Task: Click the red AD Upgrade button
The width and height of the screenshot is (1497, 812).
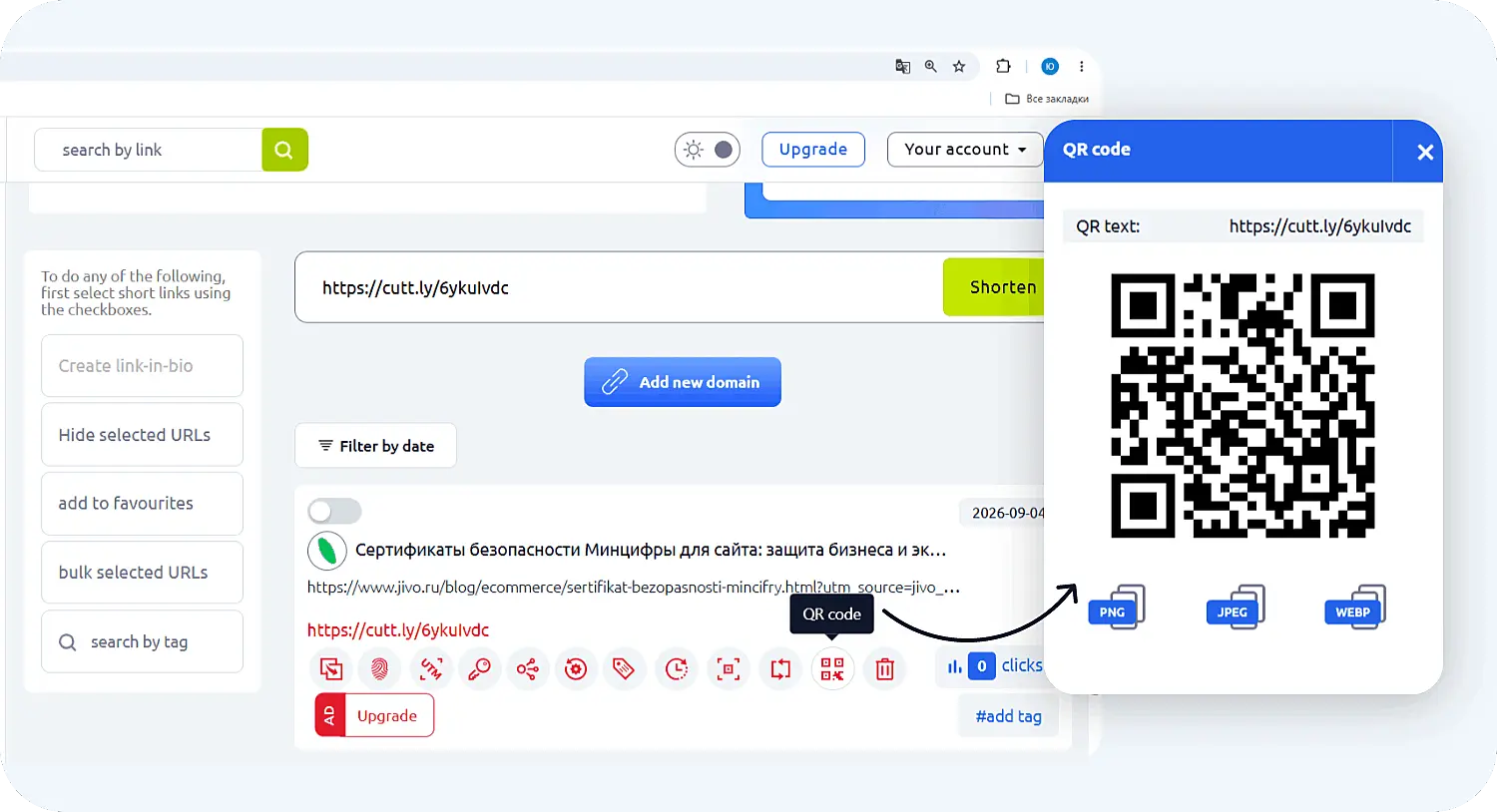Action: pyautogui.click(x=374, y=715)
